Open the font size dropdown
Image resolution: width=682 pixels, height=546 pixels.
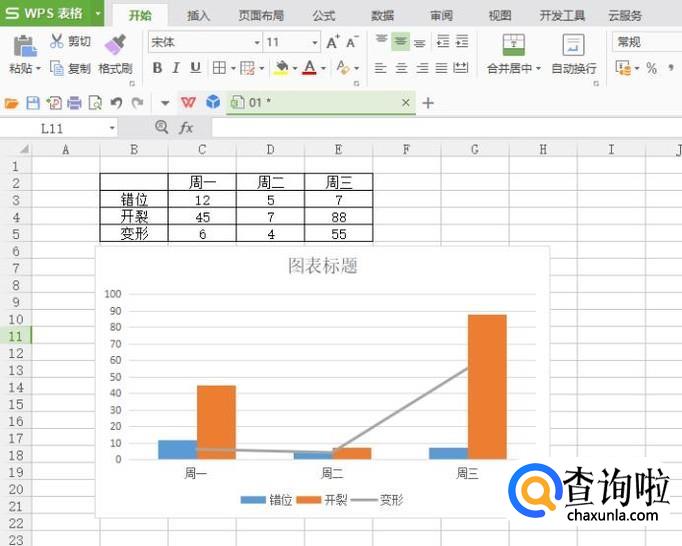315,42
